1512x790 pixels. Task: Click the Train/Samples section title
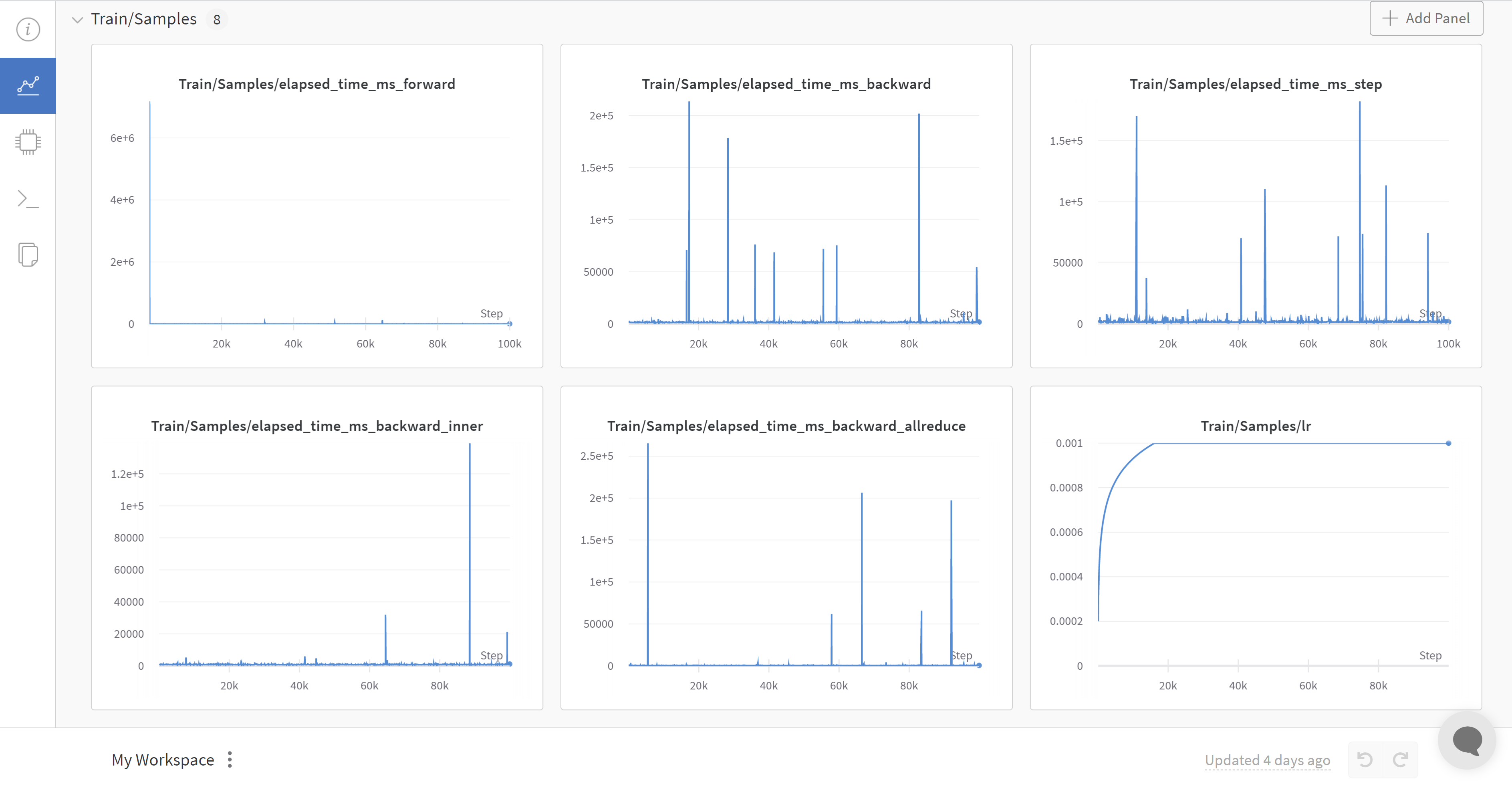pos(144,19)
